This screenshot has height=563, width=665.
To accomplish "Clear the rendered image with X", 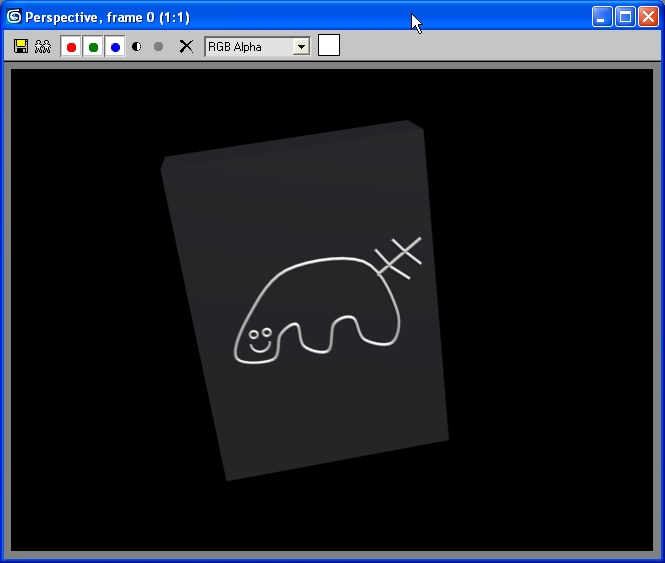I will (186, 47).
